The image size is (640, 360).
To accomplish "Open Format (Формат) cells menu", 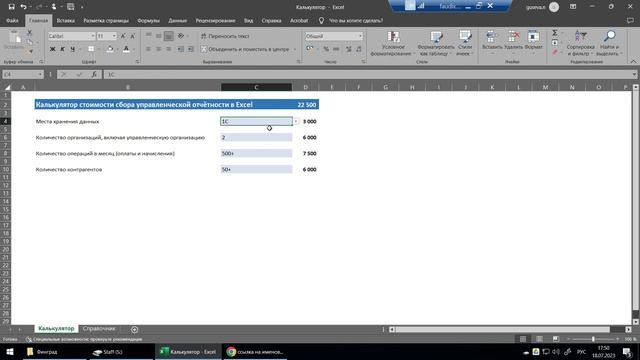I will click(x=533, y=41).
